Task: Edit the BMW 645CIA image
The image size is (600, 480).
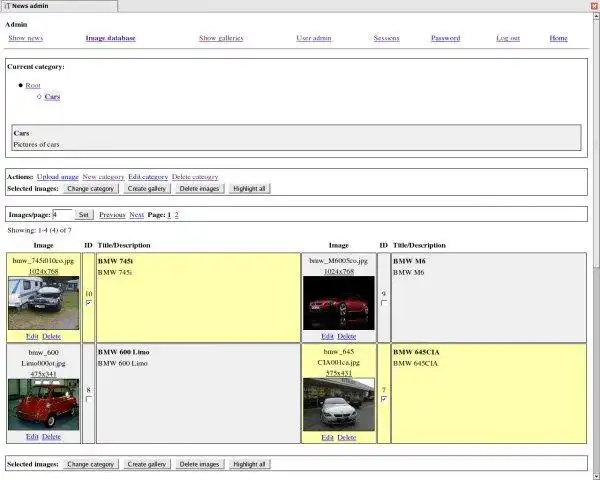Action: pyautogui.click(x=327, y=438)
